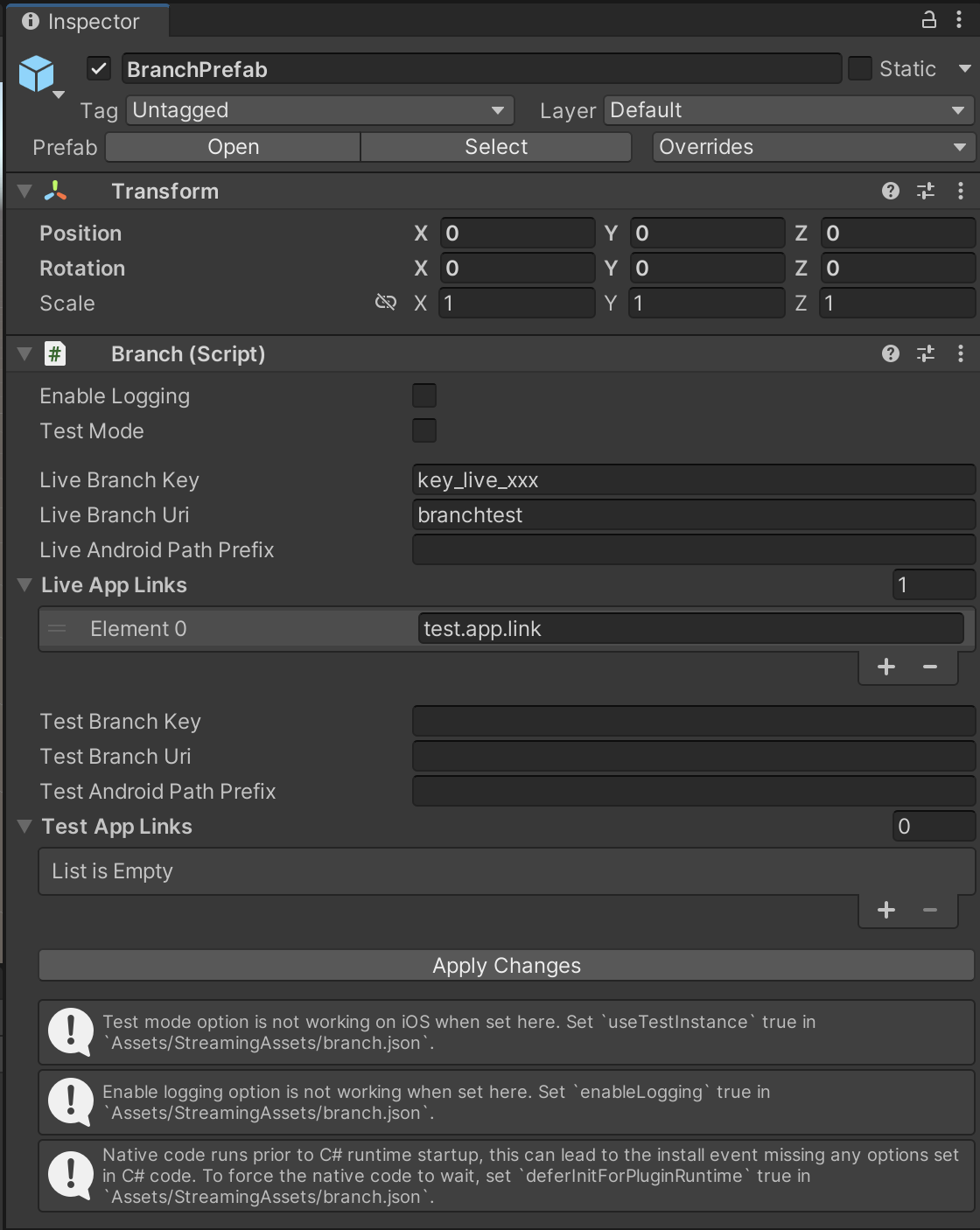Viewport: 980px width, 1230px height.
Task: Click the prefab Select button
Action: tap(496, 147)
